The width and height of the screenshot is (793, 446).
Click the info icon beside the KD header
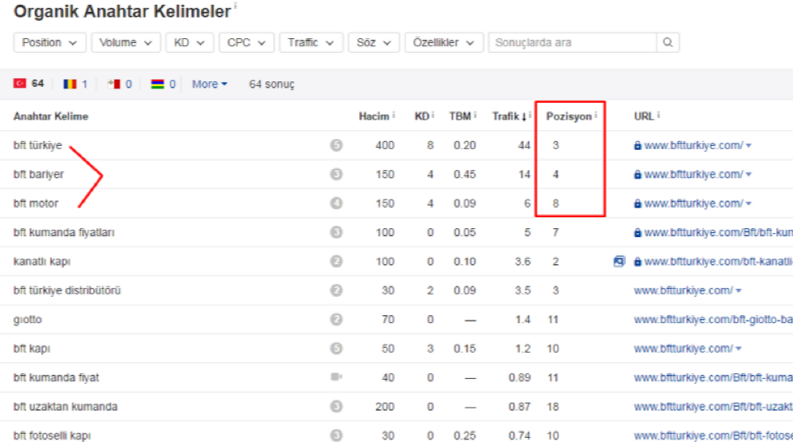pyautogui.click(x=433, y=115)
